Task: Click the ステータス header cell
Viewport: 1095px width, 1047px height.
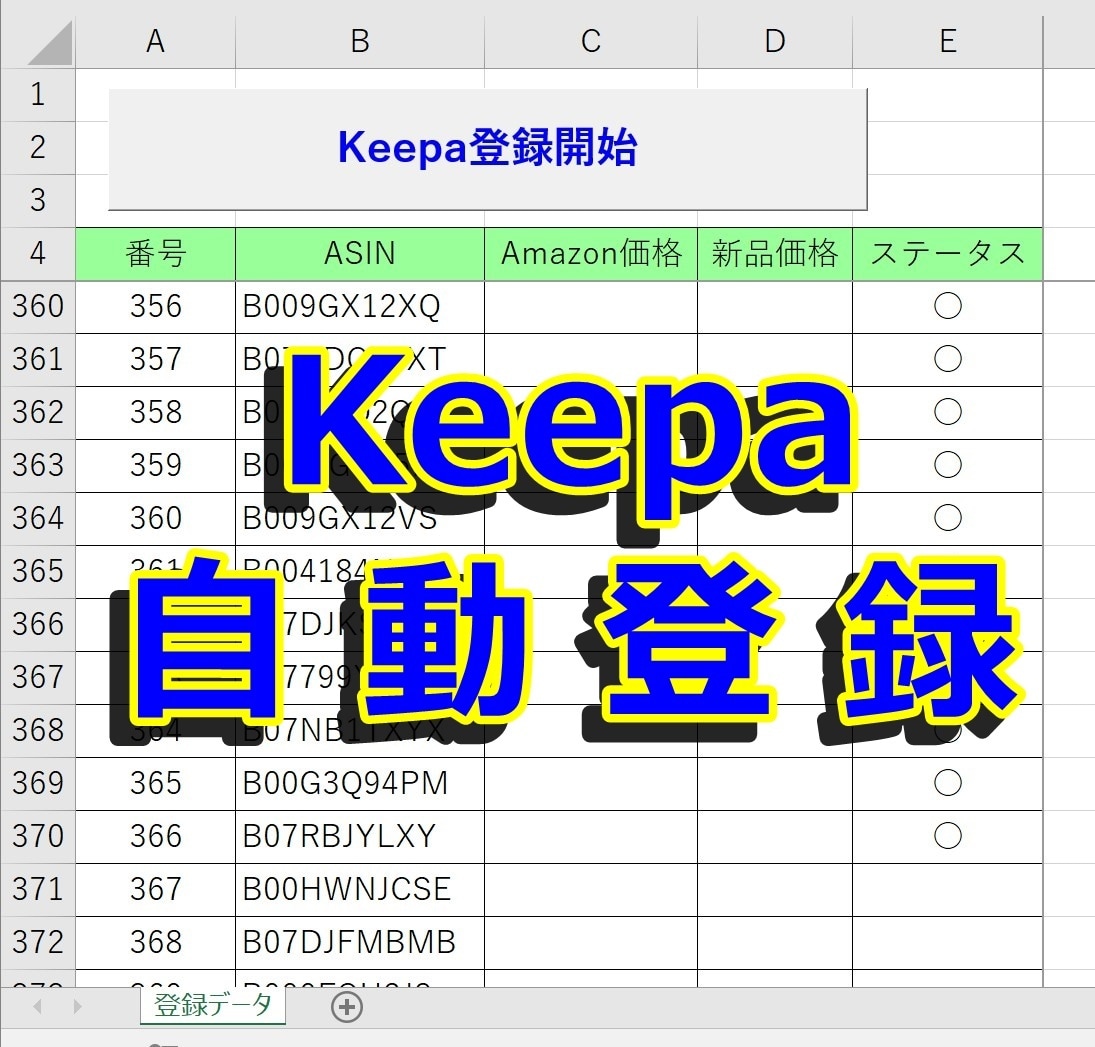Action: [x=948, y=254]
